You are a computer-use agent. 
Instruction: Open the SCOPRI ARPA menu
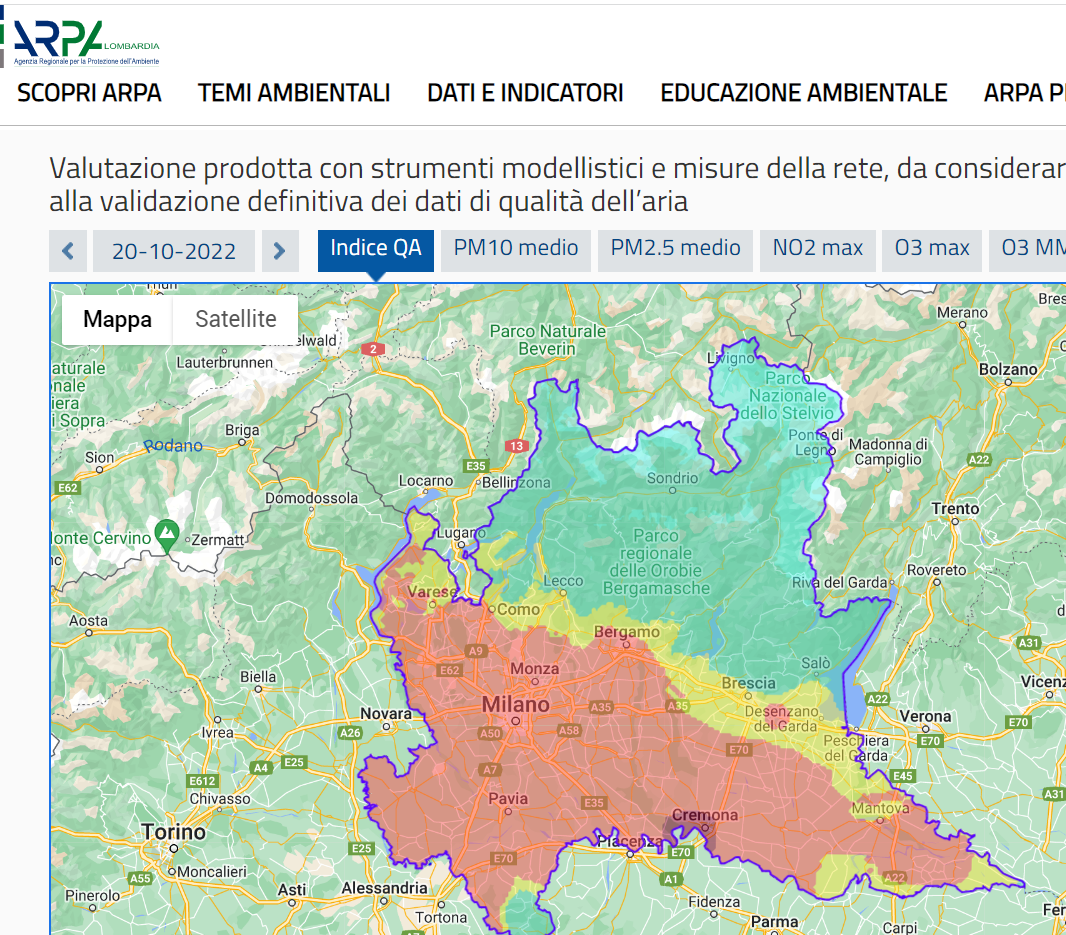[x=89, y=93]
